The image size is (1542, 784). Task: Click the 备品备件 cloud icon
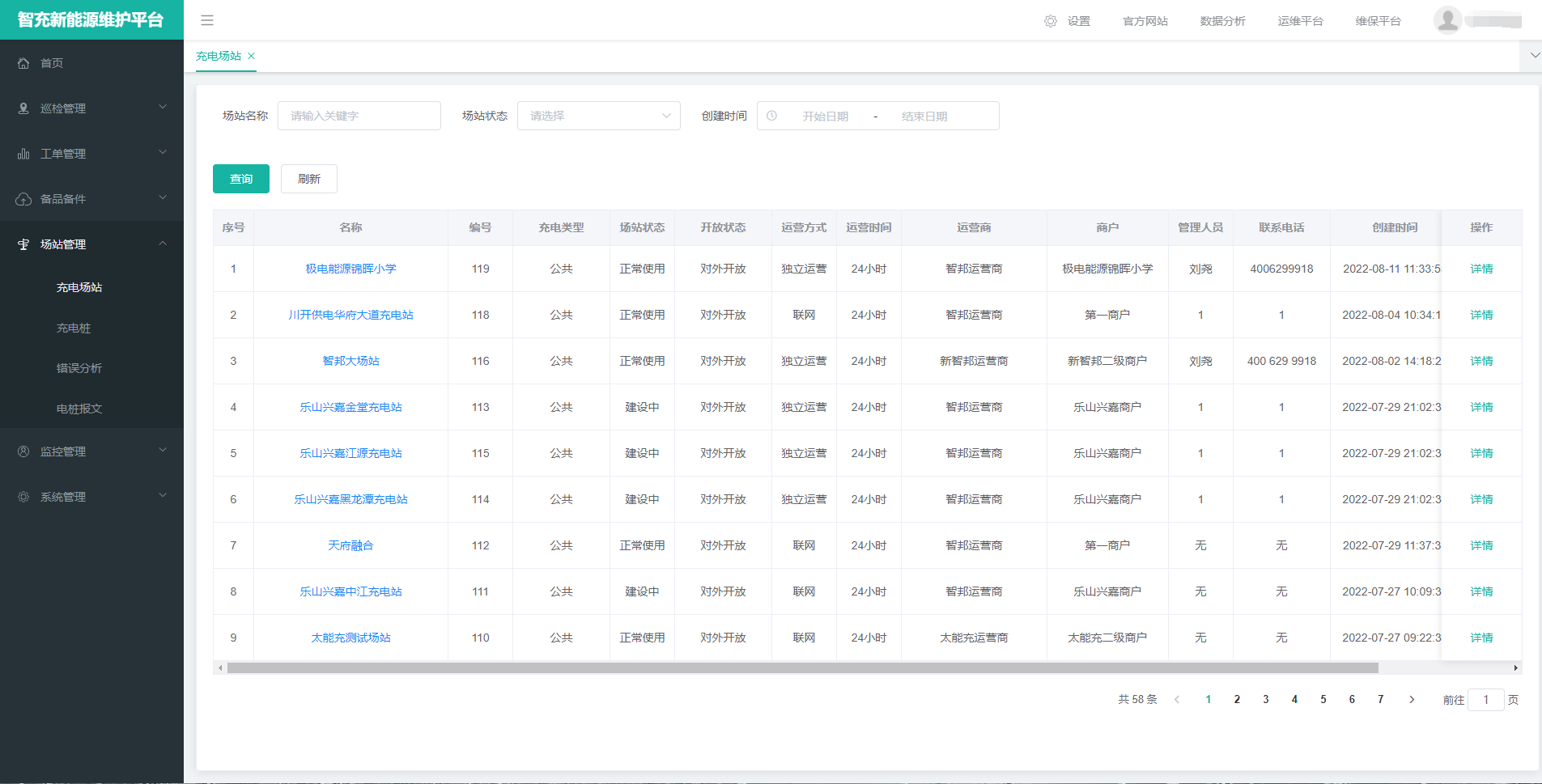tap(23, 199)
